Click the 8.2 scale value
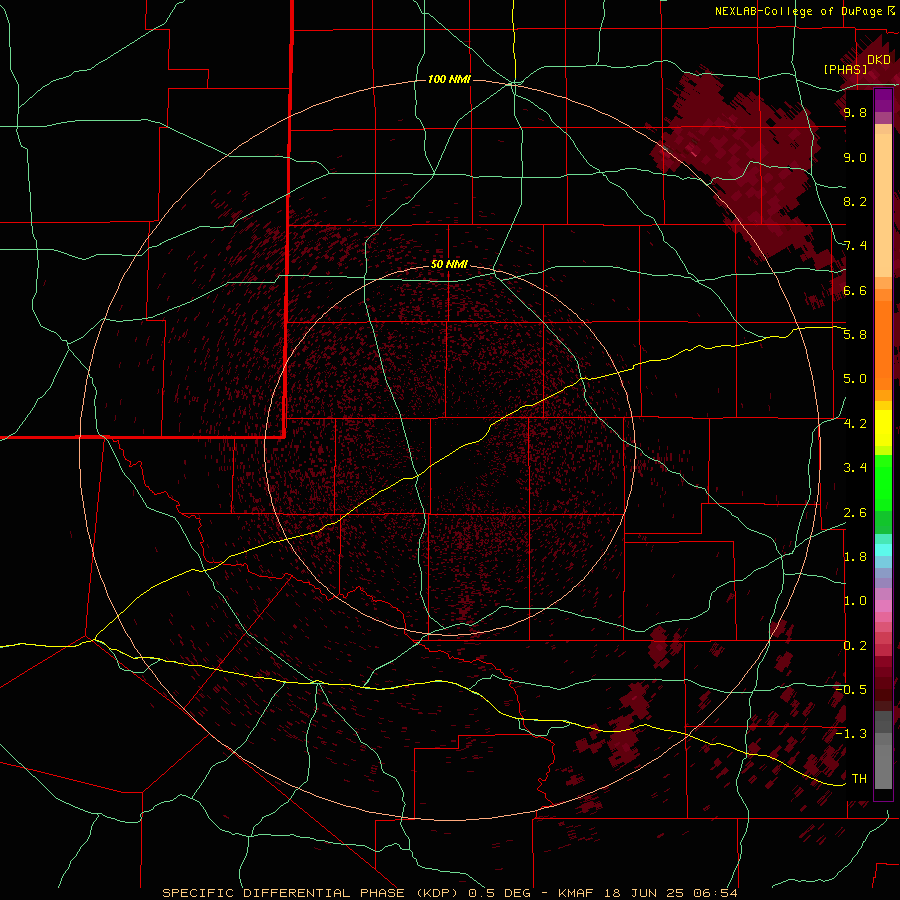The image size is (900, 900). pos(855,201)
